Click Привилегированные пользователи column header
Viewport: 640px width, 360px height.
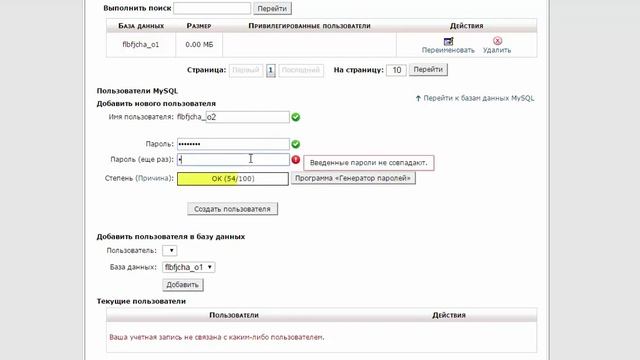point(309,26)
